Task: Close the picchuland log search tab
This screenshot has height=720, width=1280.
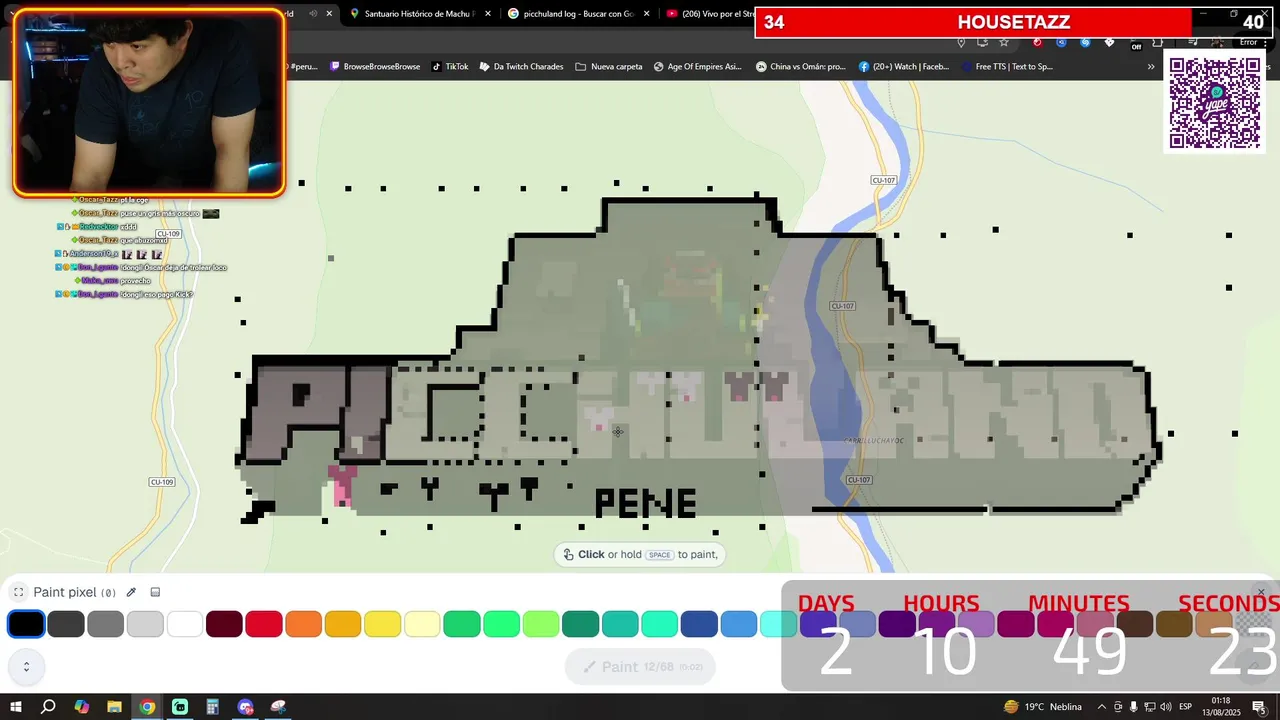Action: (646, 14)
